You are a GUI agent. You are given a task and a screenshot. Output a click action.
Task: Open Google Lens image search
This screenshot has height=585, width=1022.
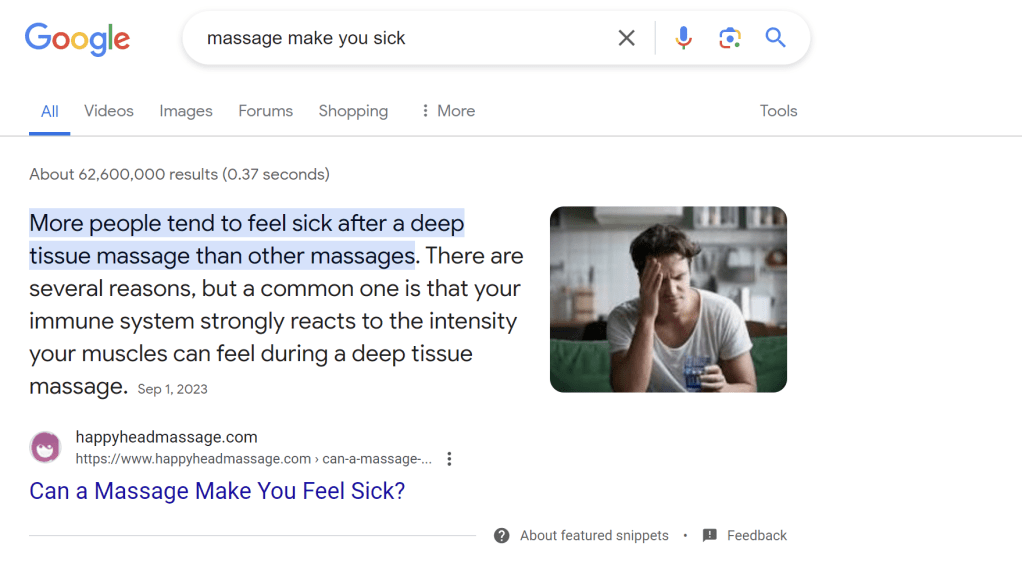tap(730, 38)
